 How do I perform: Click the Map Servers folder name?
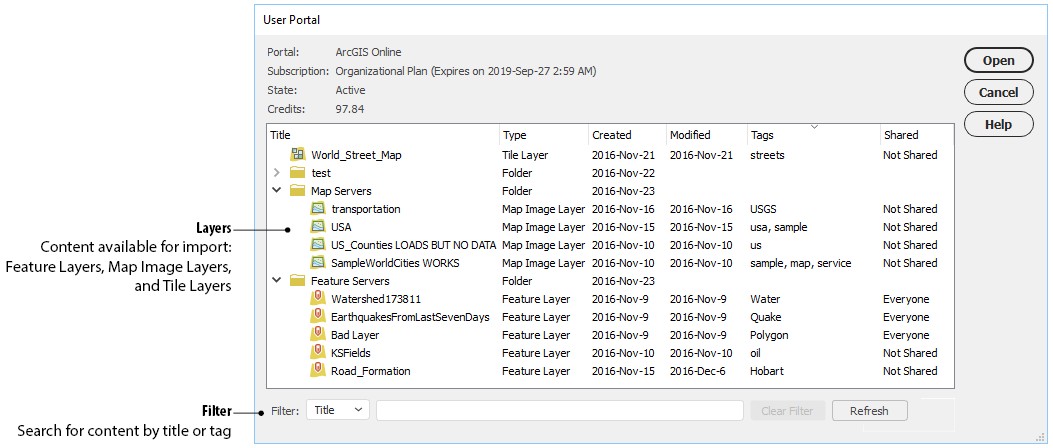tap(341, 191)
